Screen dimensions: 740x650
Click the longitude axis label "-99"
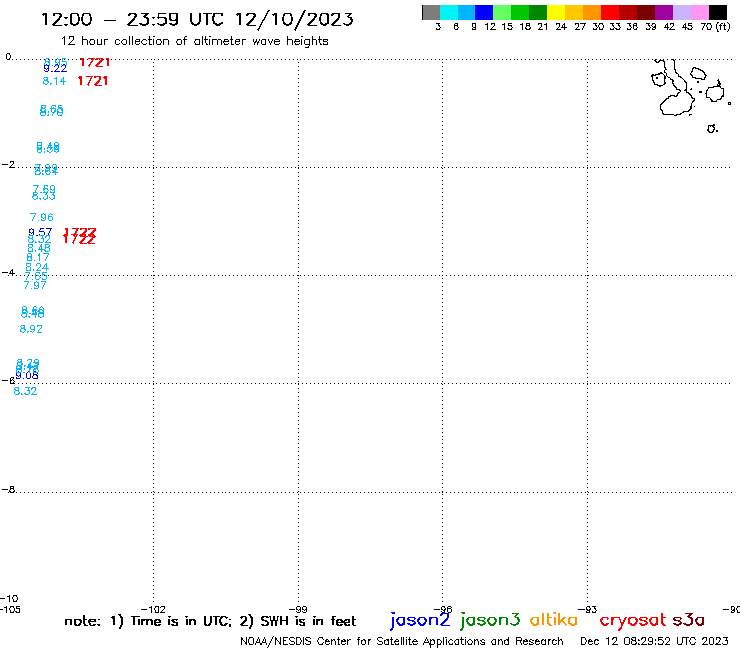pyautogui.click(x=298, y=609)
